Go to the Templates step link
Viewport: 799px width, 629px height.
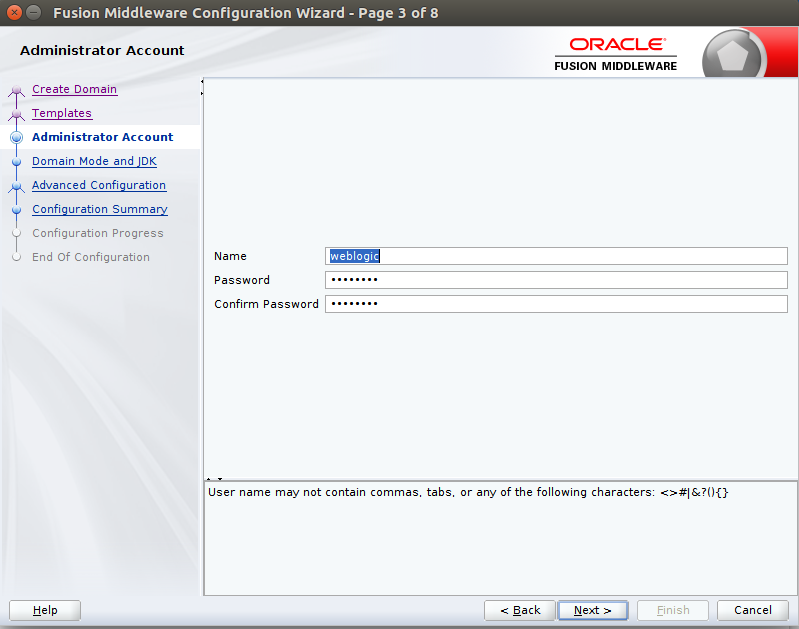62,113
